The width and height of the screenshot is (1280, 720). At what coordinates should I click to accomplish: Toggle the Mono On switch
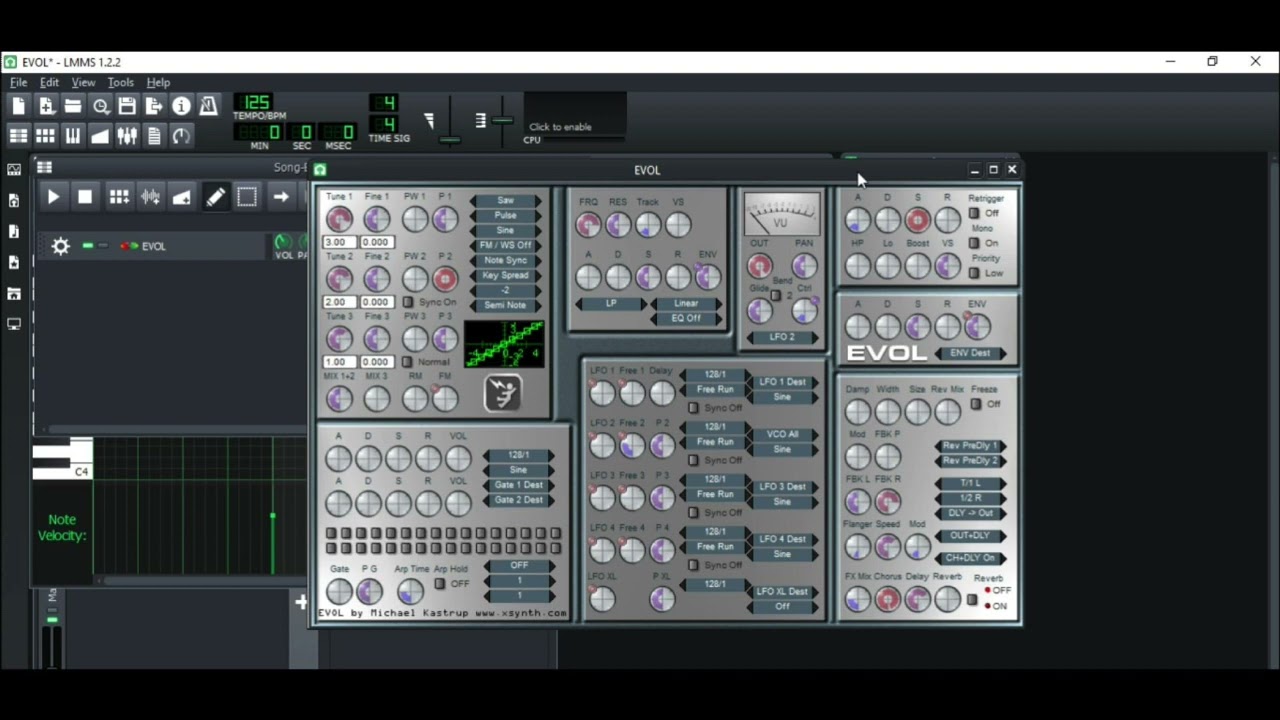[x=975, y=243]
